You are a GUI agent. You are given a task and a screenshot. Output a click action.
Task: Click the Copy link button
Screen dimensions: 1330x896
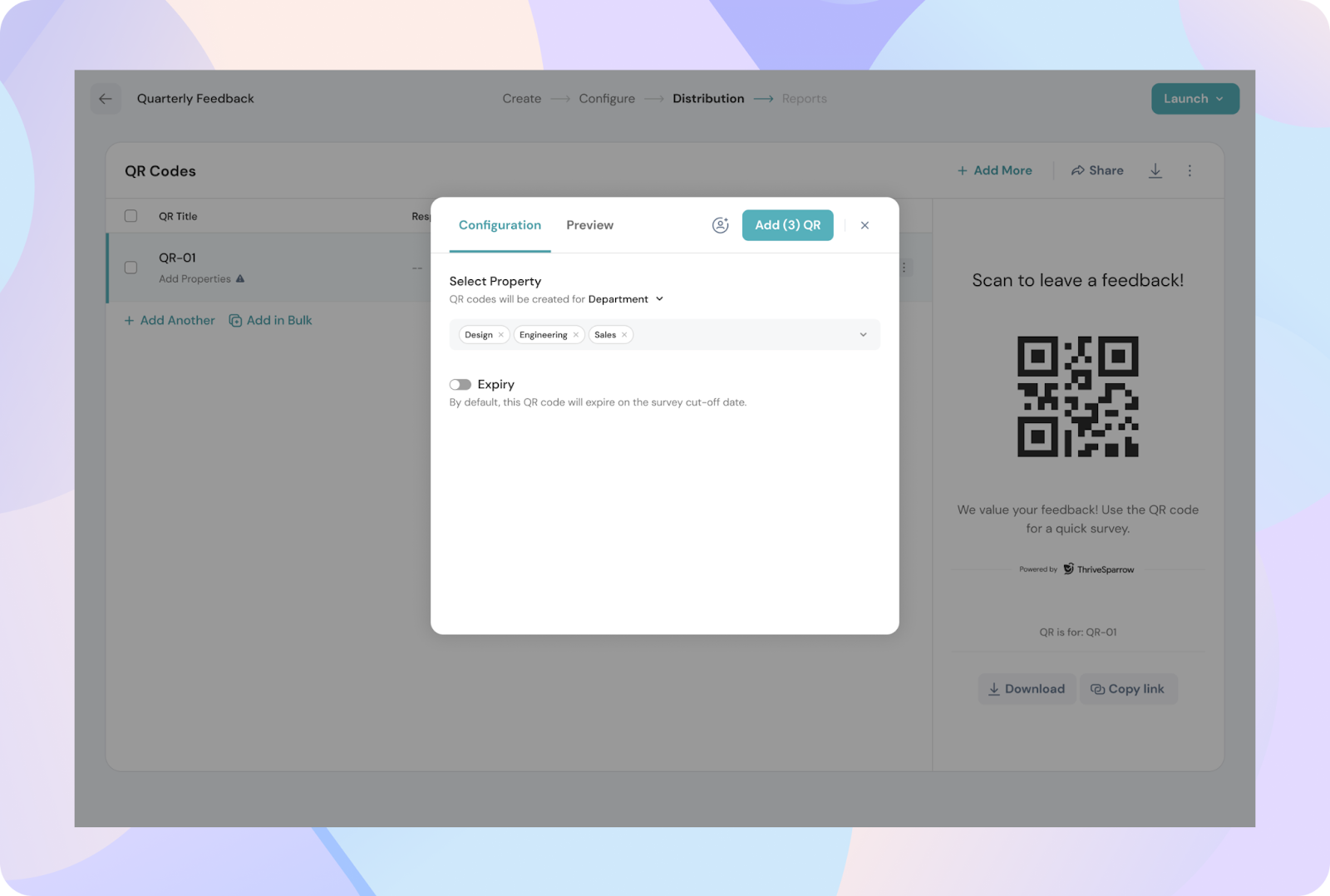[1128, 689]
